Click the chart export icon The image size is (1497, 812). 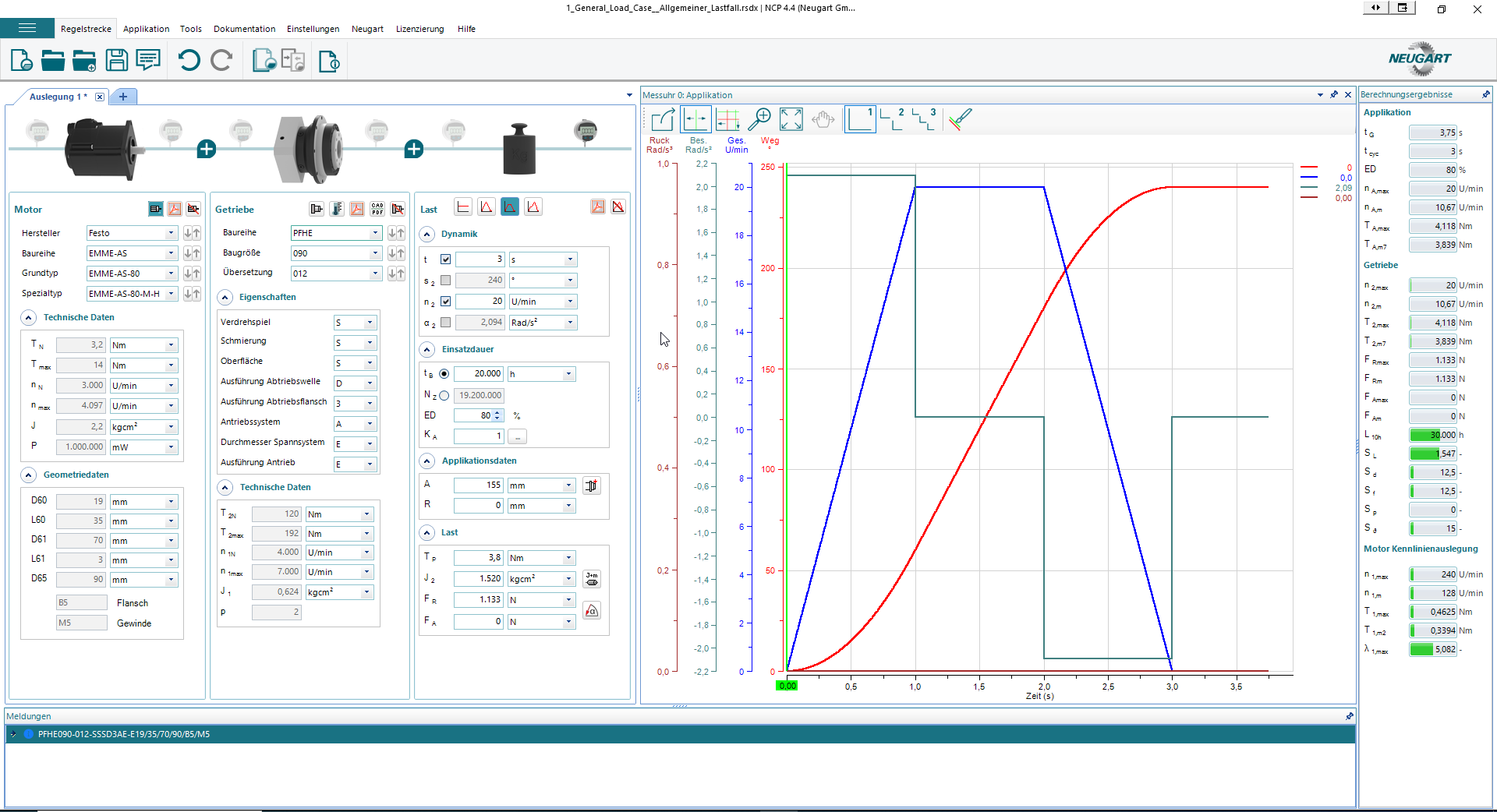click(663, 119)
